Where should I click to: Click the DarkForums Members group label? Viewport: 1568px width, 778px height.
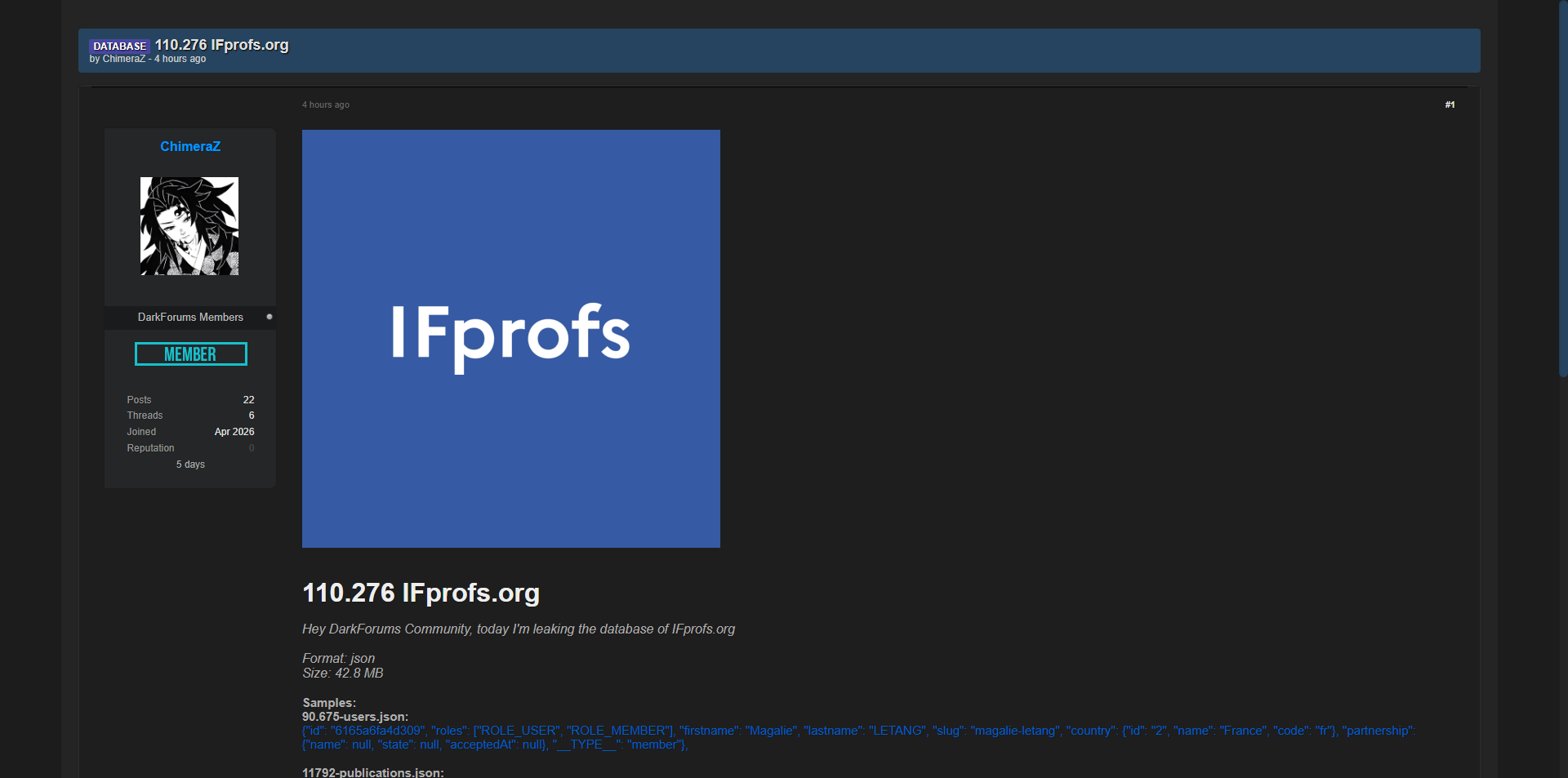coord(190,317)
